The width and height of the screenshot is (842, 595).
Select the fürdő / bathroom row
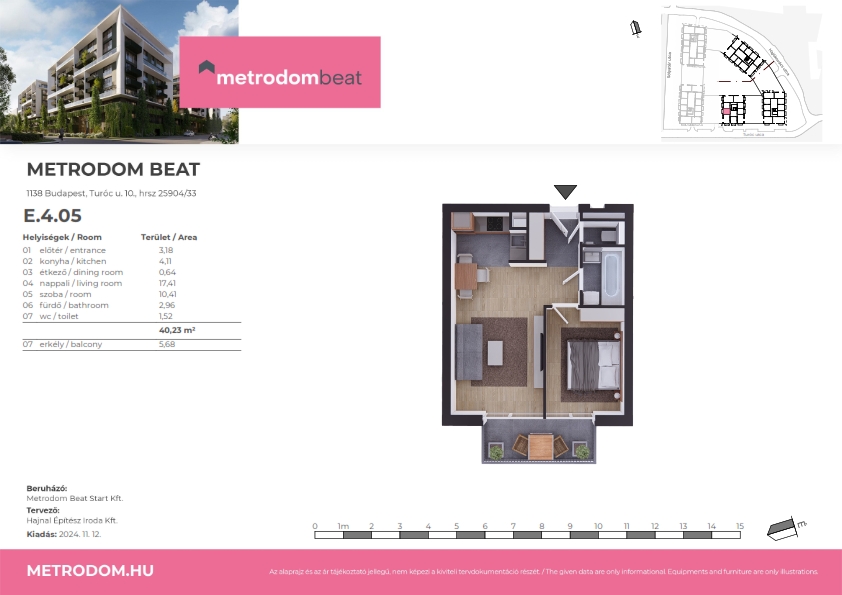(x=132, y=305)
